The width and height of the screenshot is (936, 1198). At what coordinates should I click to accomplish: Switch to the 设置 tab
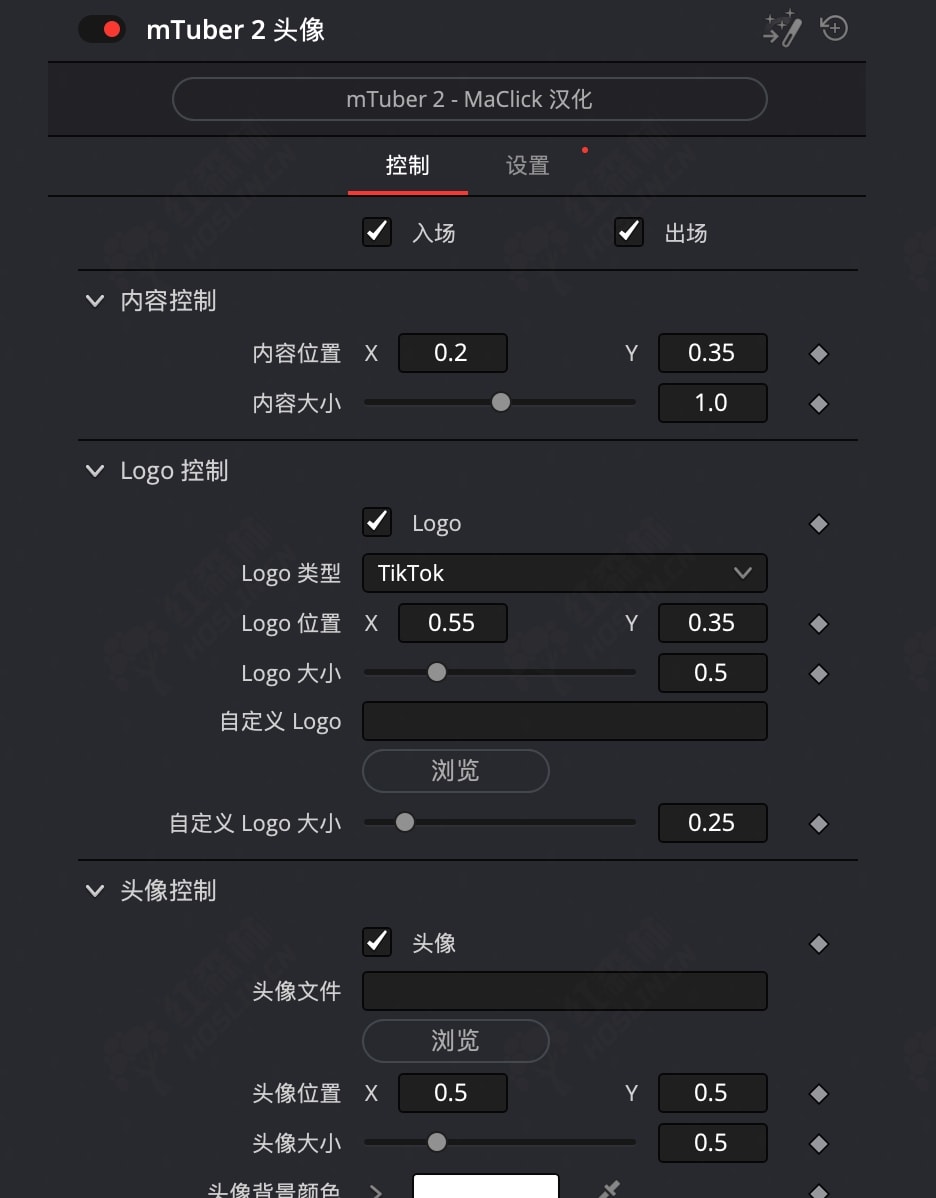527,166
